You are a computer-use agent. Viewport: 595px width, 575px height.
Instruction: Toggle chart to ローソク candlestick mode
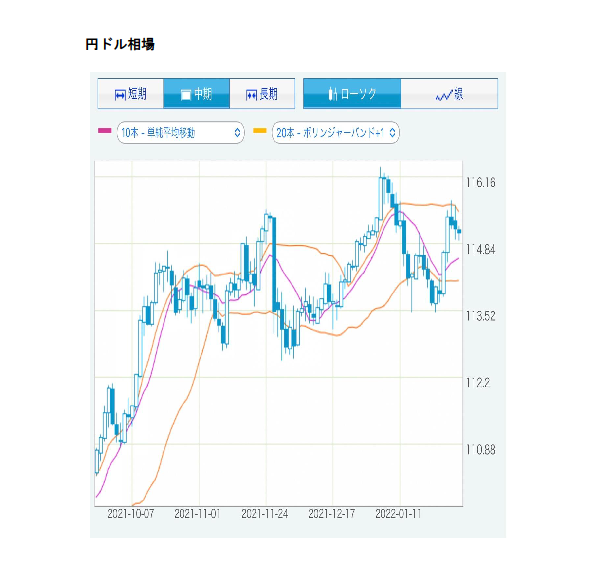pyautogui.click(x=352, y=94)
